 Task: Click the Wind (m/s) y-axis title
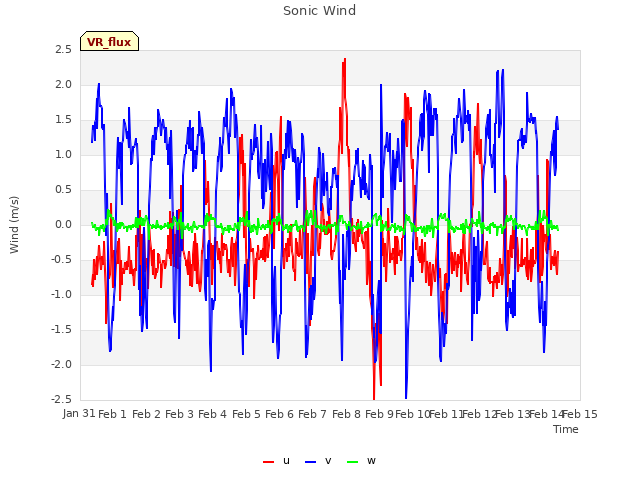(14, 225)
